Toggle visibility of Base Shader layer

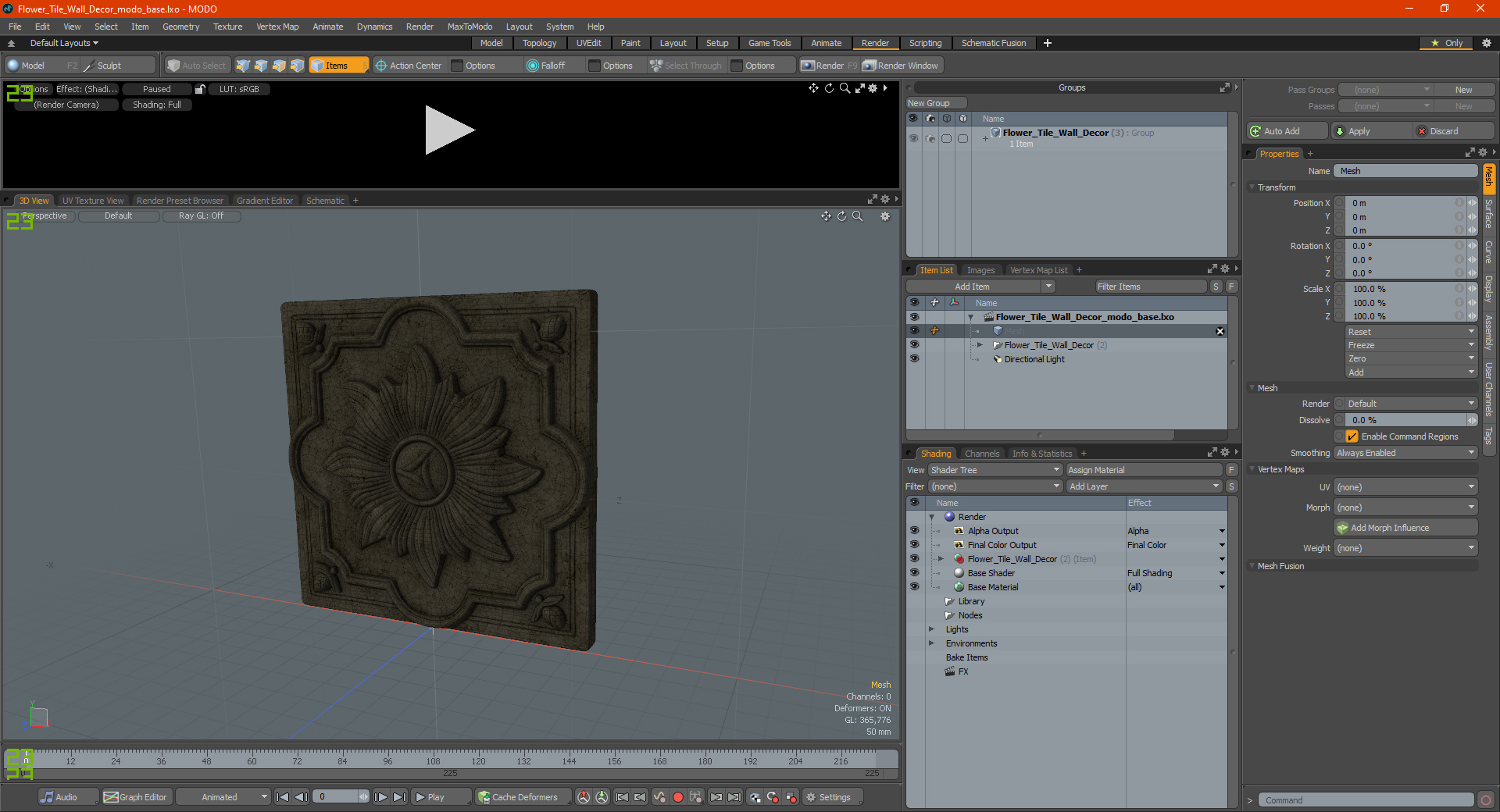pyautogui.click(x=914, y=573)
